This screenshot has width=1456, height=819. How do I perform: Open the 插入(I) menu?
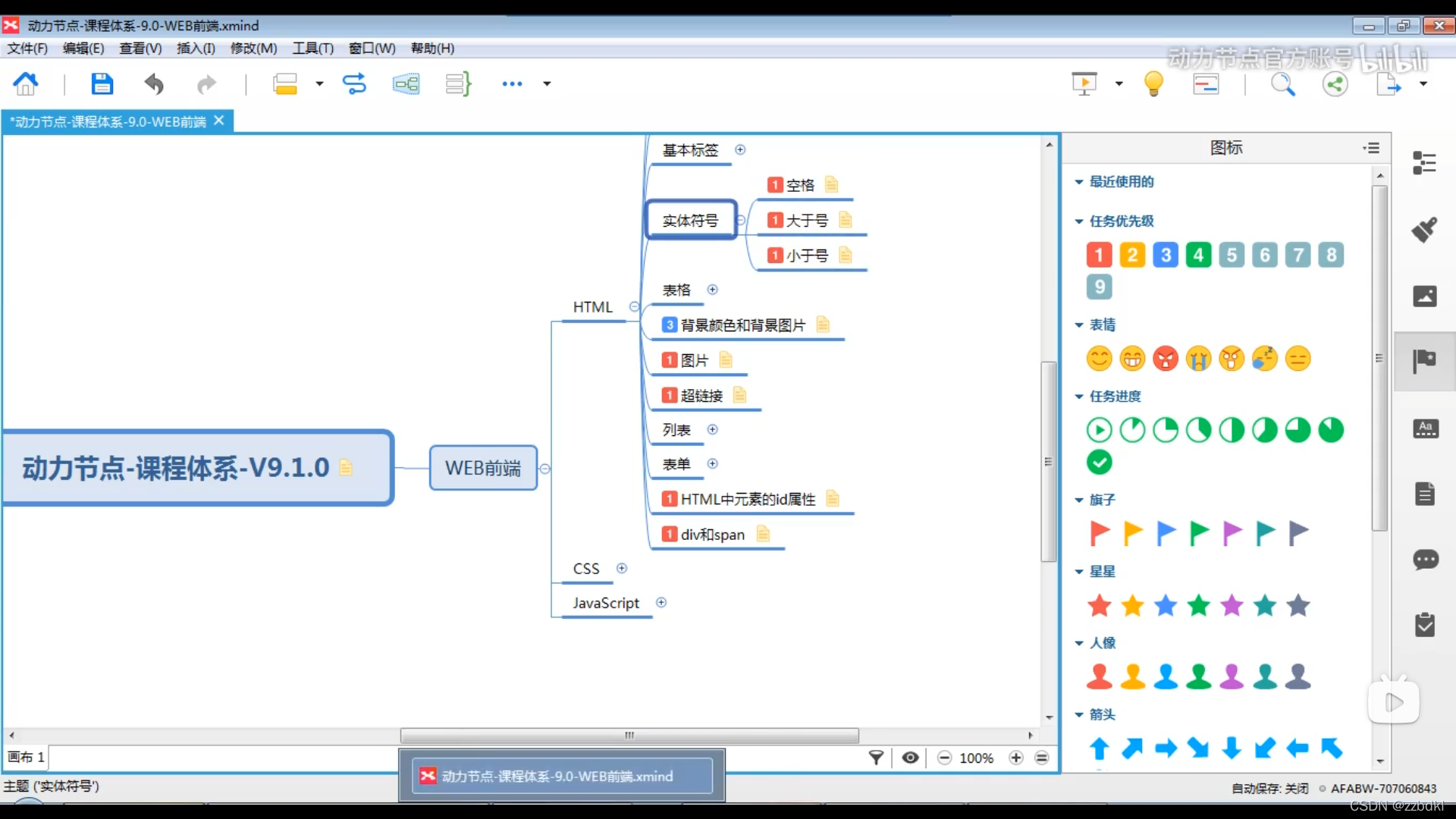[196, 49]
